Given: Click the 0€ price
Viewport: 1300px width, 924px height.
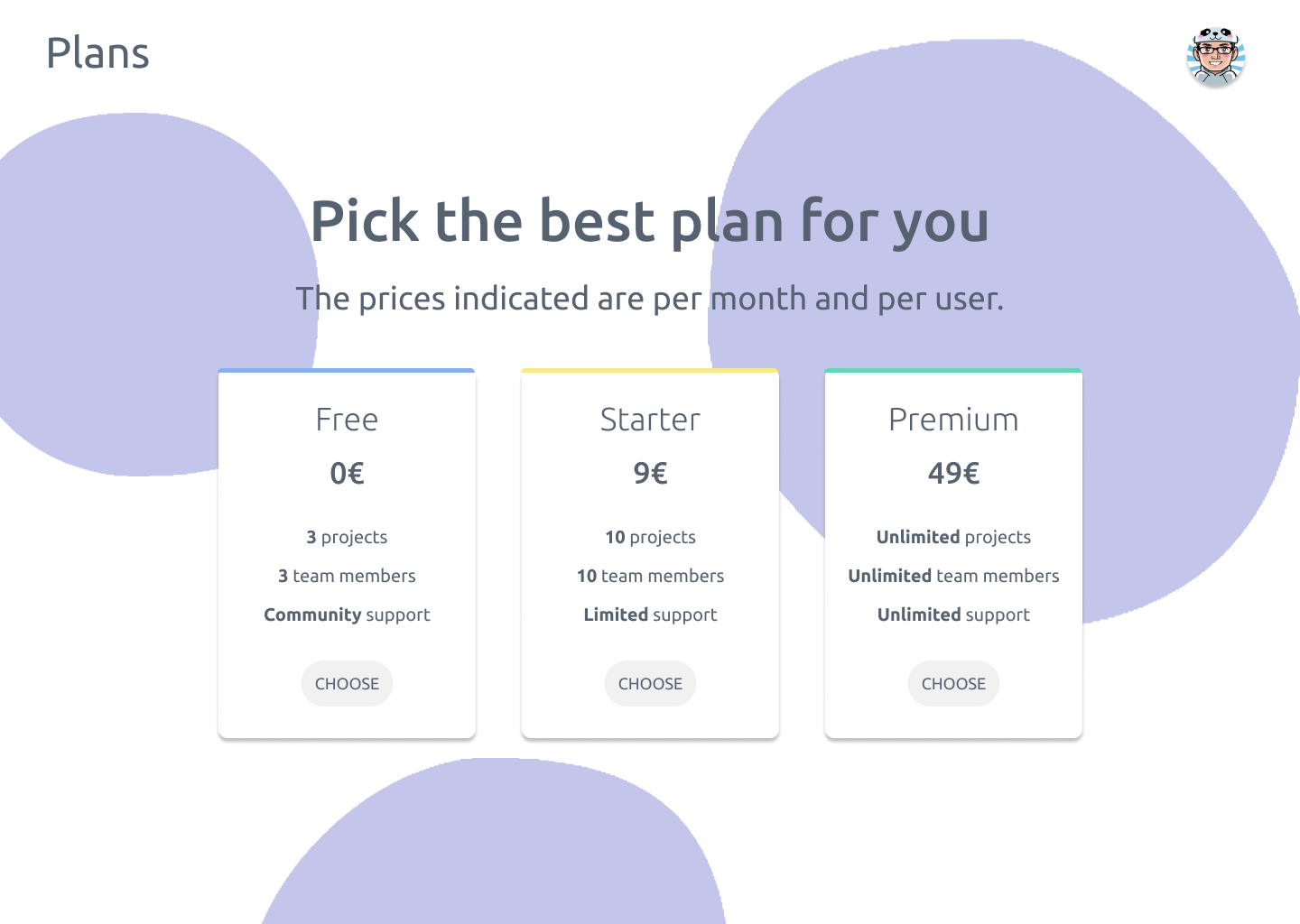Looking at the screenshot, I should 347,473.
